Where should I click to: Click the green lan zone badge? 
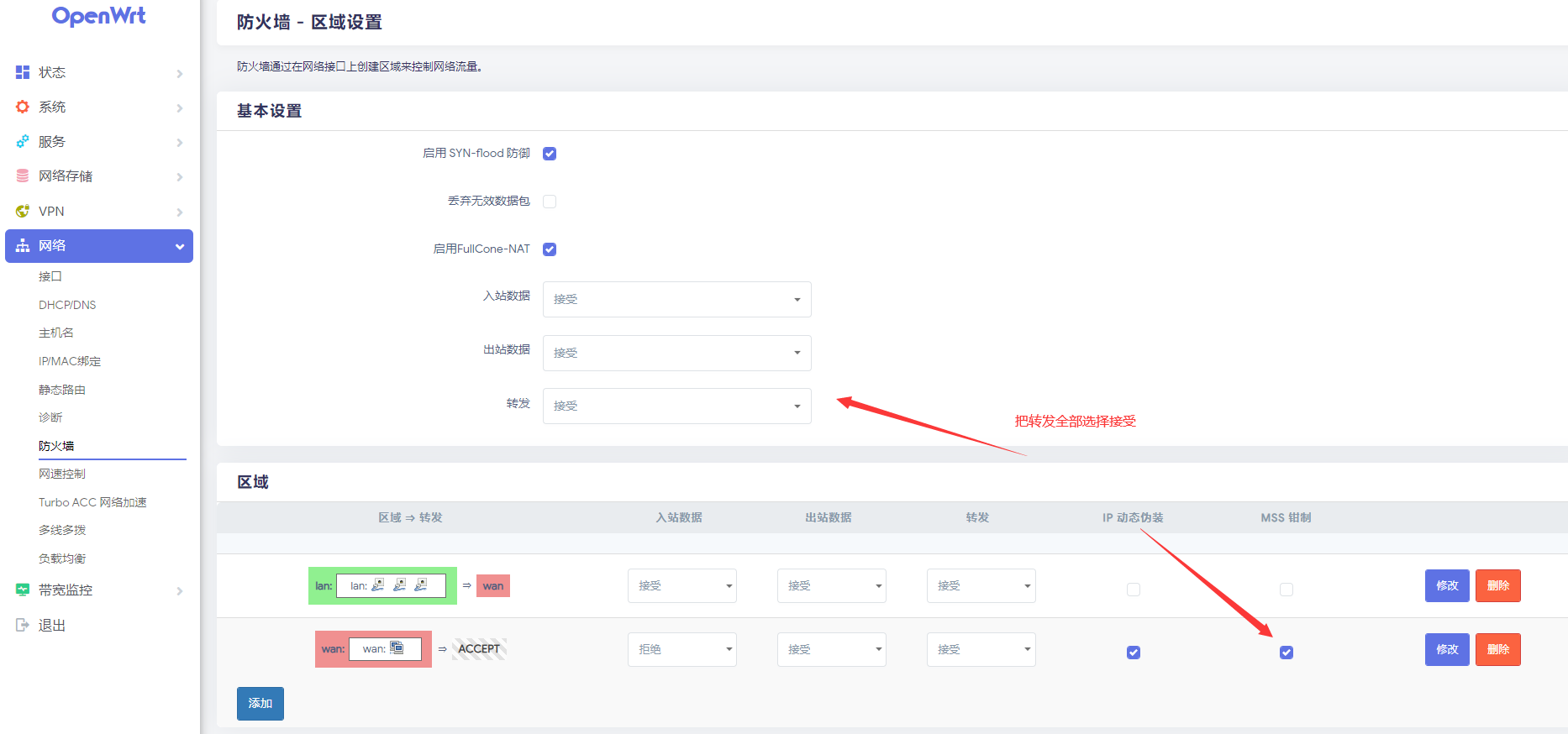382,585
